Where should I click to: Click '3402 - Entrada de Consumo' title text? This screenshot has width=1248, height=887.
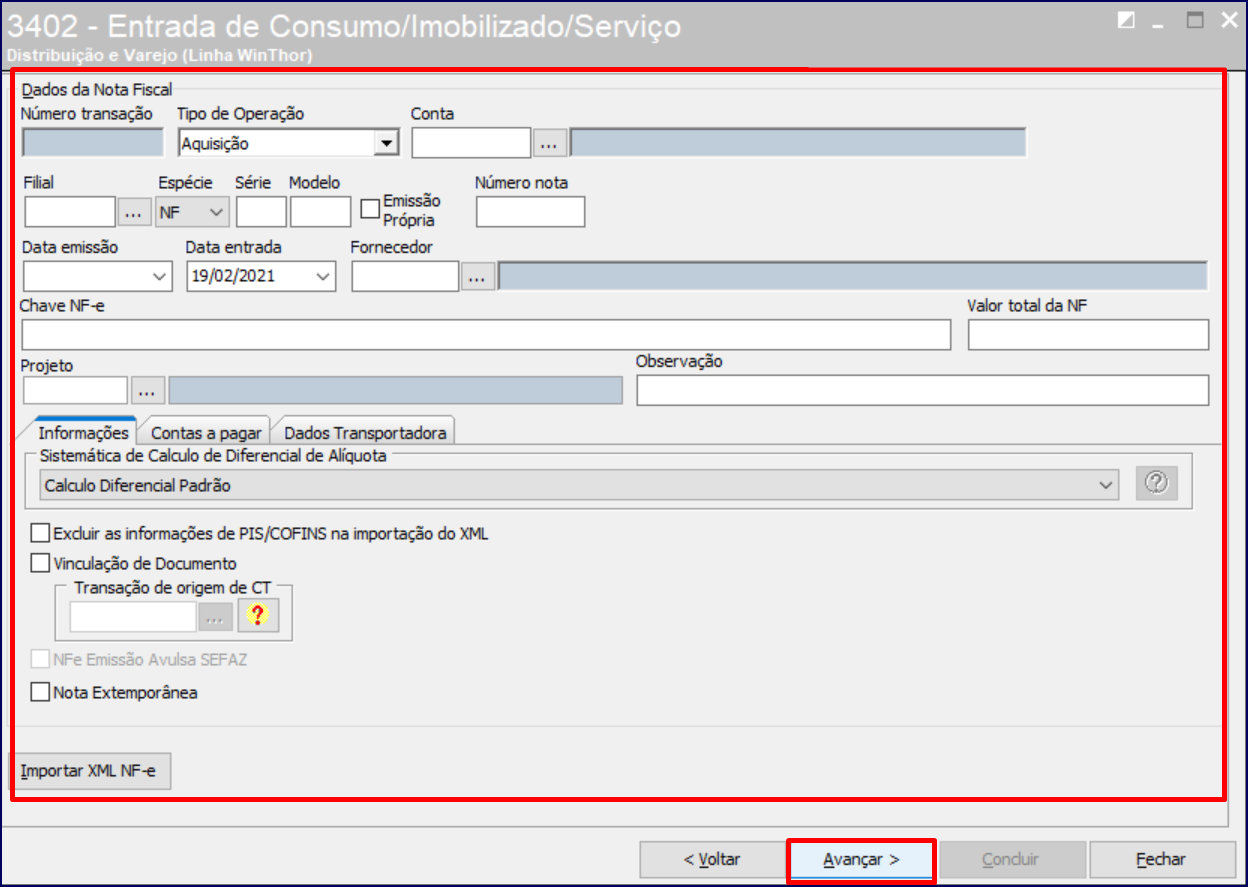pyautogui.click(x=344, y=25)
